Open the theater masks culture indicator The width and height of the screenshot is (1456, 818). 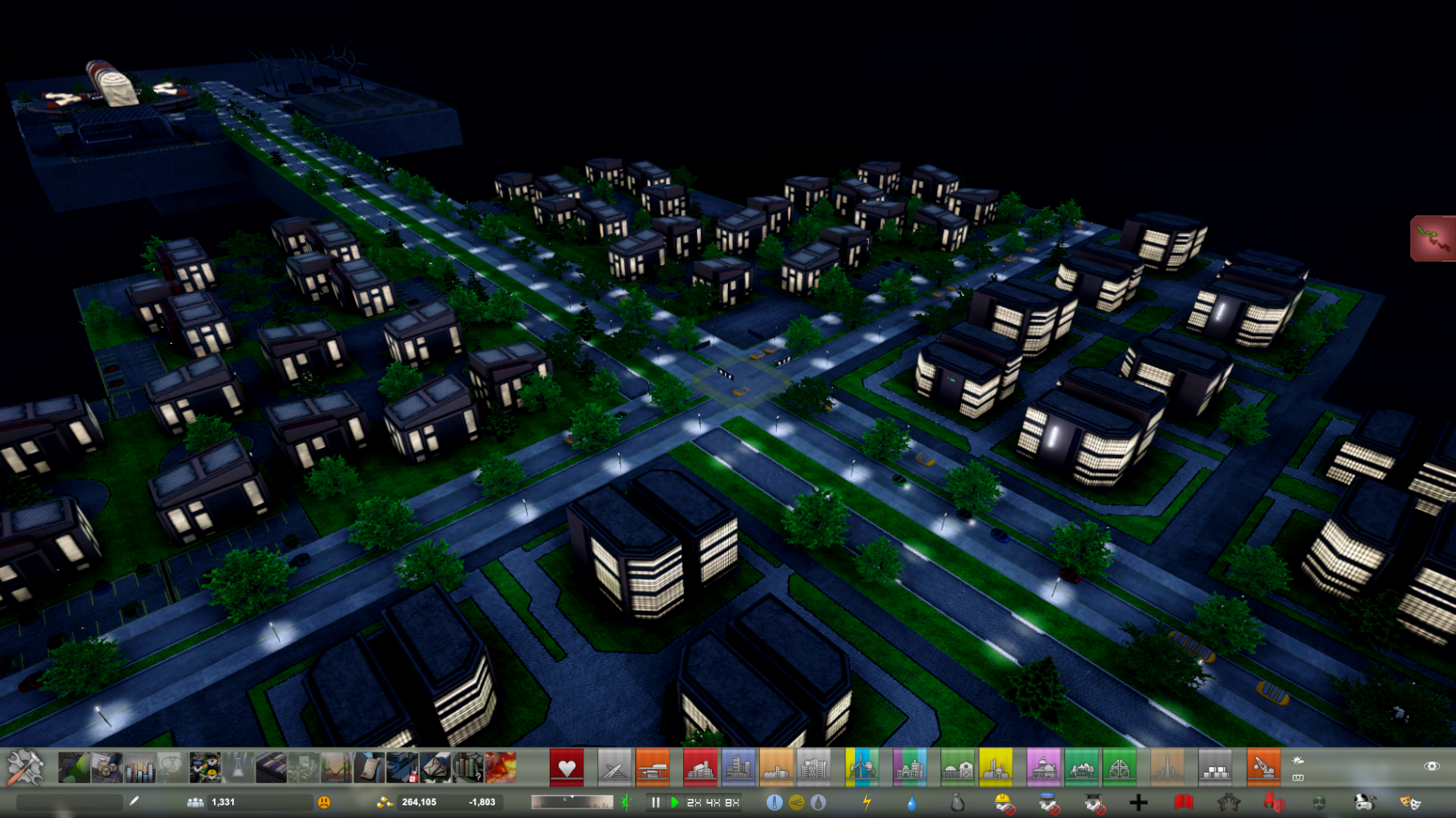pyautogui.click(x=1410, y=802)
